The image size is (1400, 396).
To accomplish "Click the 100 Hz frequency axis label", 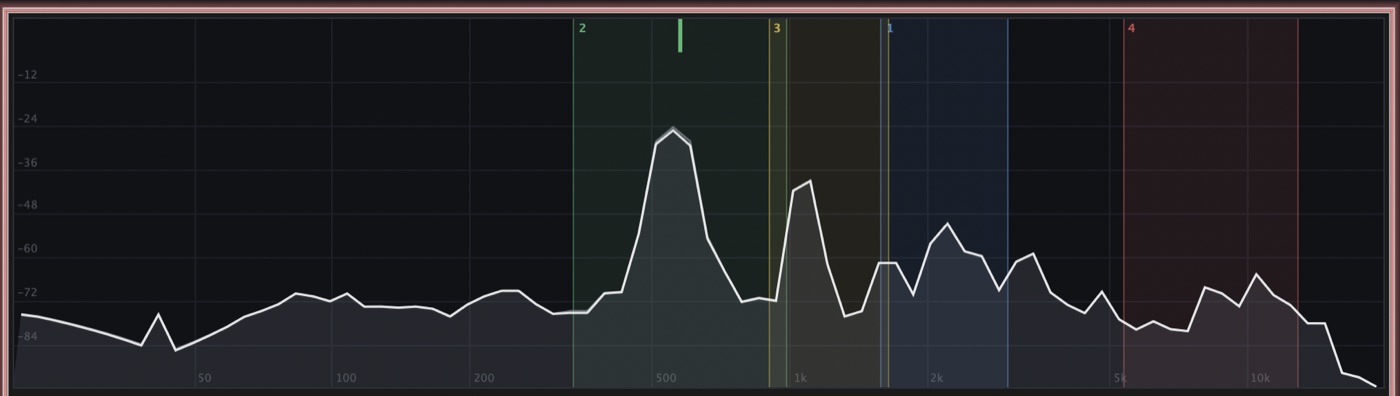I will point(346,378).
